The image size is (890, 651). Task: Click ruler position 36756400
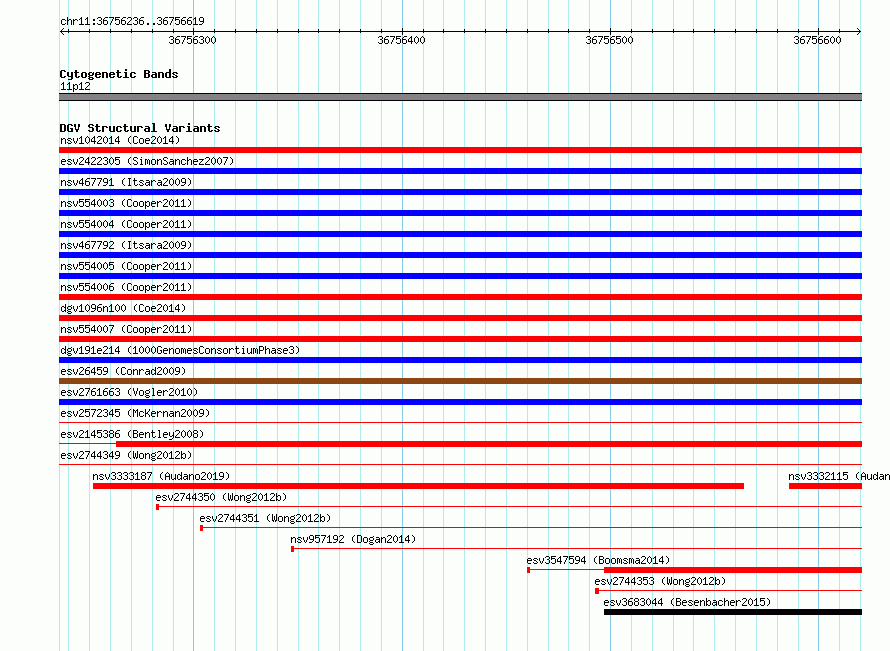click(401, 40)
